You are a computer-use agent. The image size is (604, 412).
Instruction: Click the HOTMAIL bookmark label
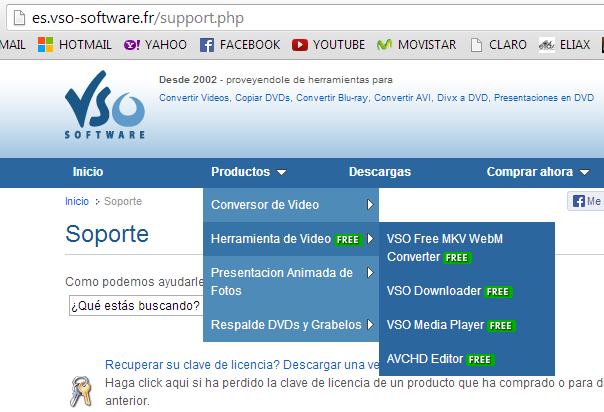(85, 45)
